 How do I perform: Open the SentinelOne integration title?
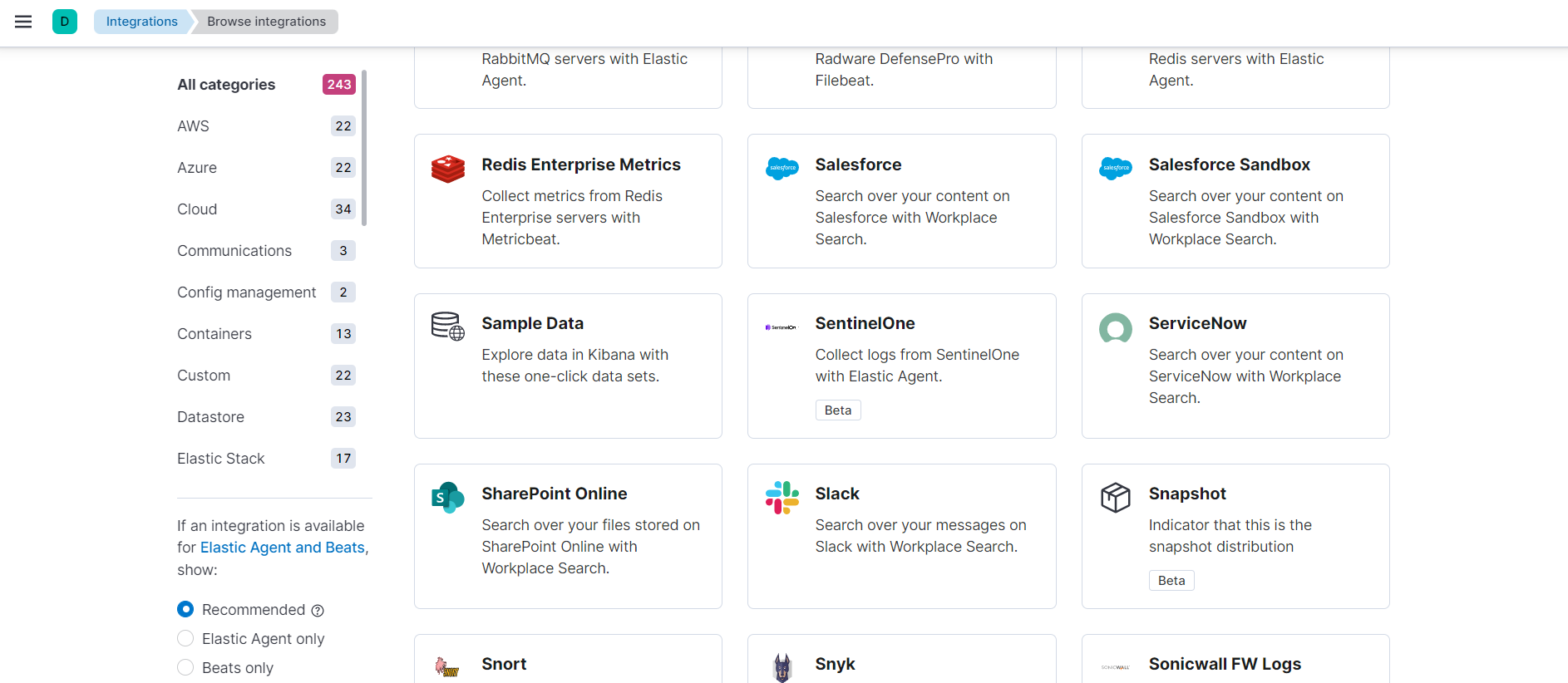pyautogui.click(x=865, y=323)
